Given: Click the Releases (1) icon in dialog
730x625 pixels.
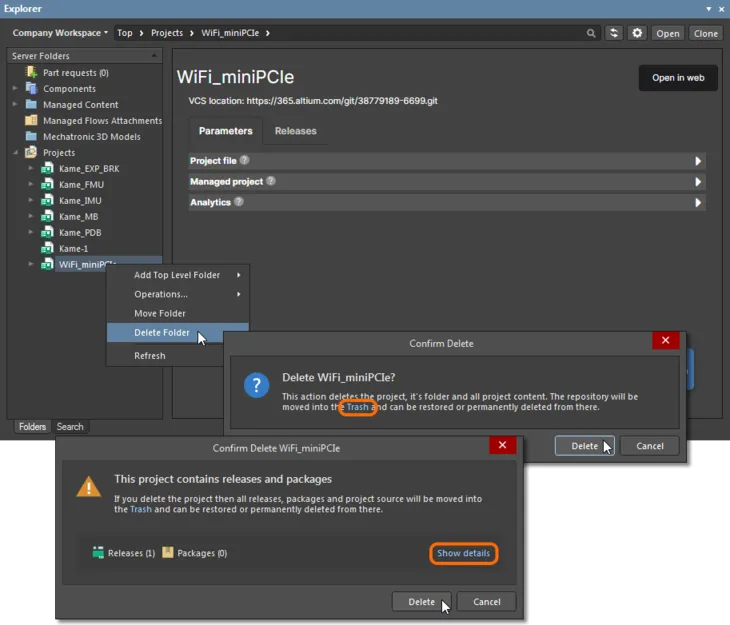Looking at the screenshot, I should click(98, 552).
